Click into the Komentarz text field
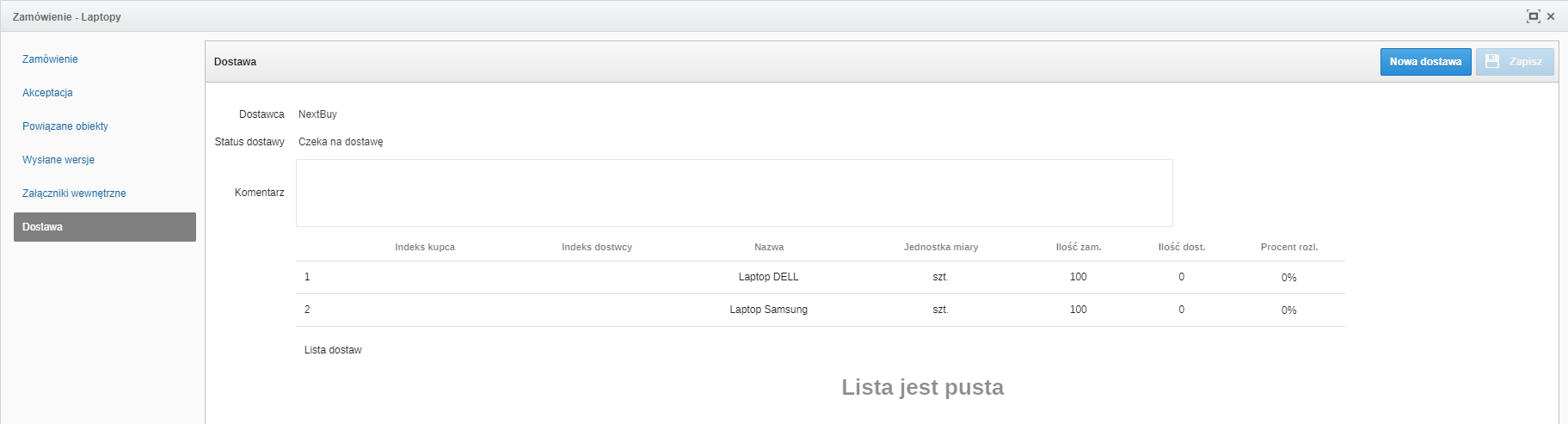This screenshot has width=1568, height=424. [x=734, y=193]
